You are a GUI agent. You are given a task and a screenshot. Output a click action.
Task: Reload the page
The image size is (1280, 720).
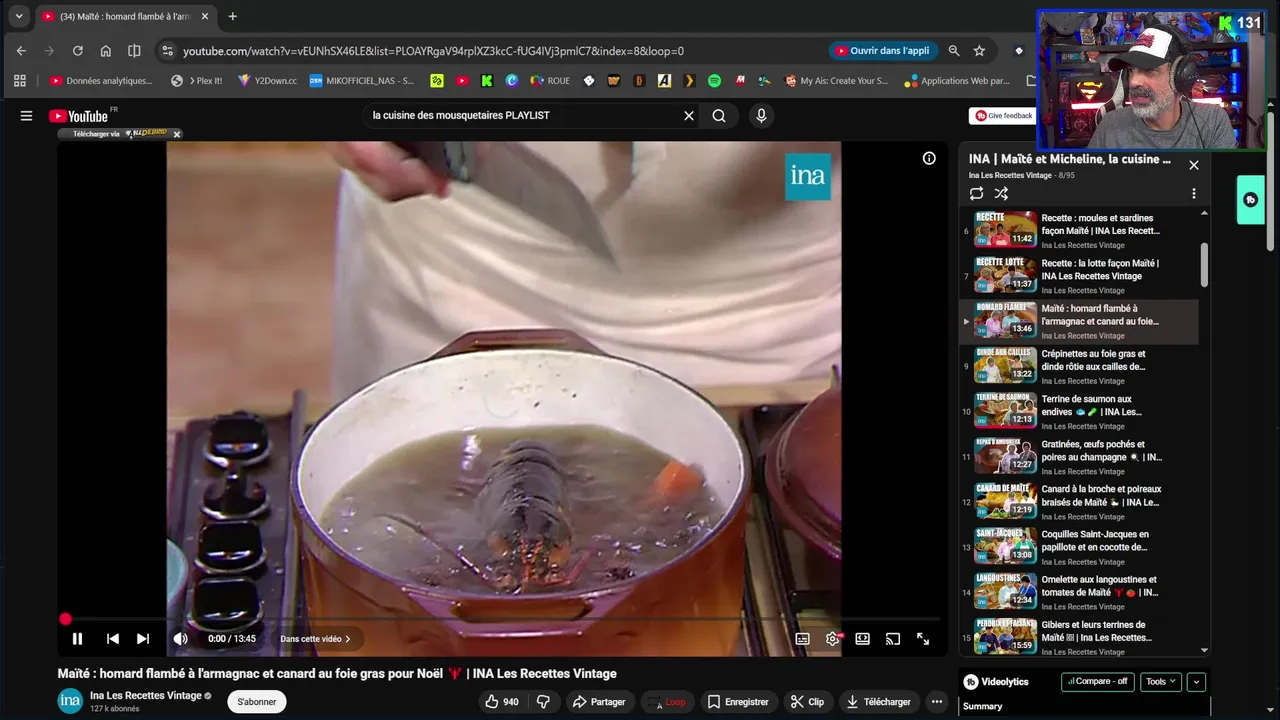coord(77,51)
